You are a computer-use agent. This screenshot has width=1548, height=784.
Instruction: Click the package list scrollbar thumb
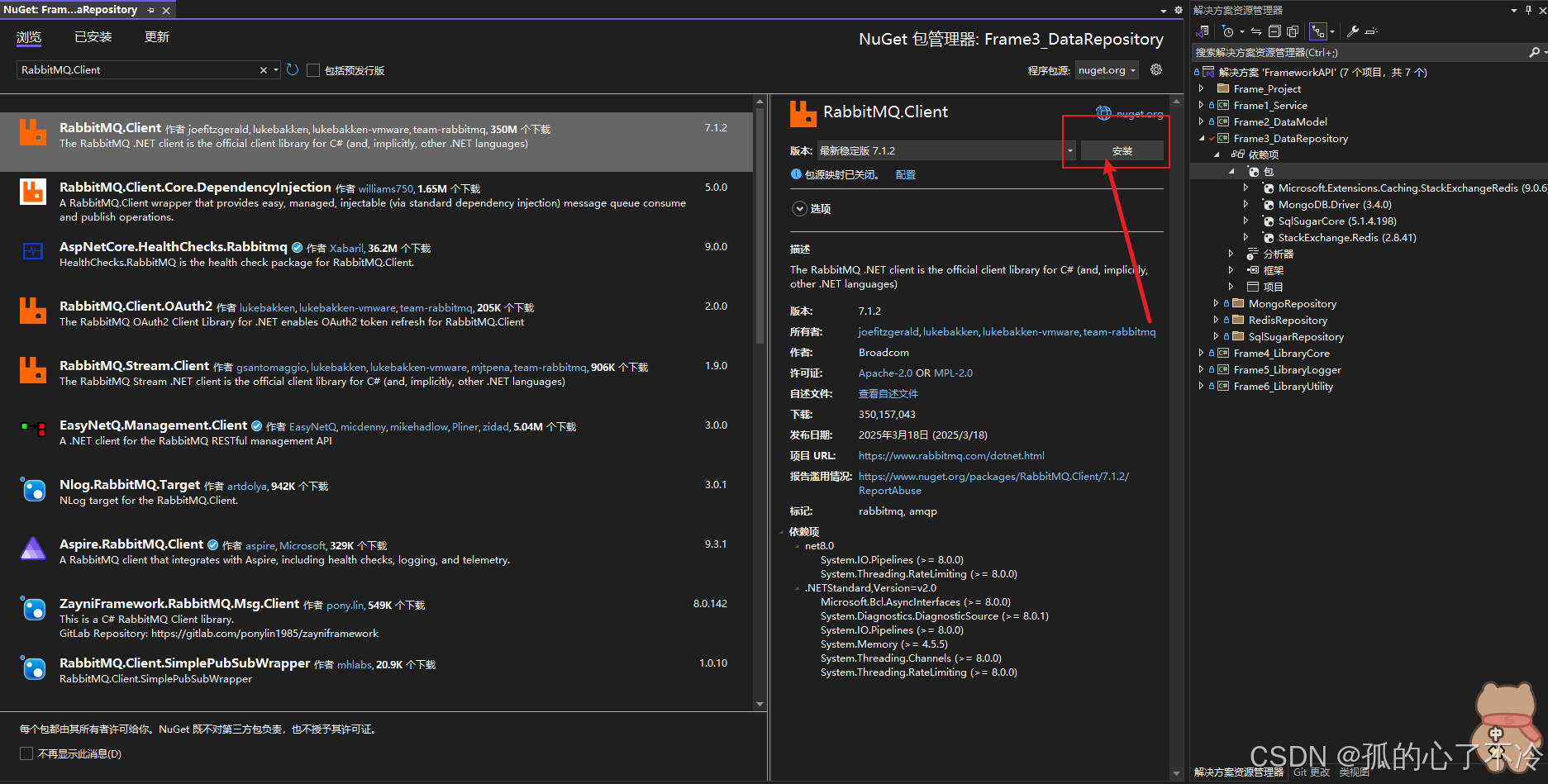760,227
